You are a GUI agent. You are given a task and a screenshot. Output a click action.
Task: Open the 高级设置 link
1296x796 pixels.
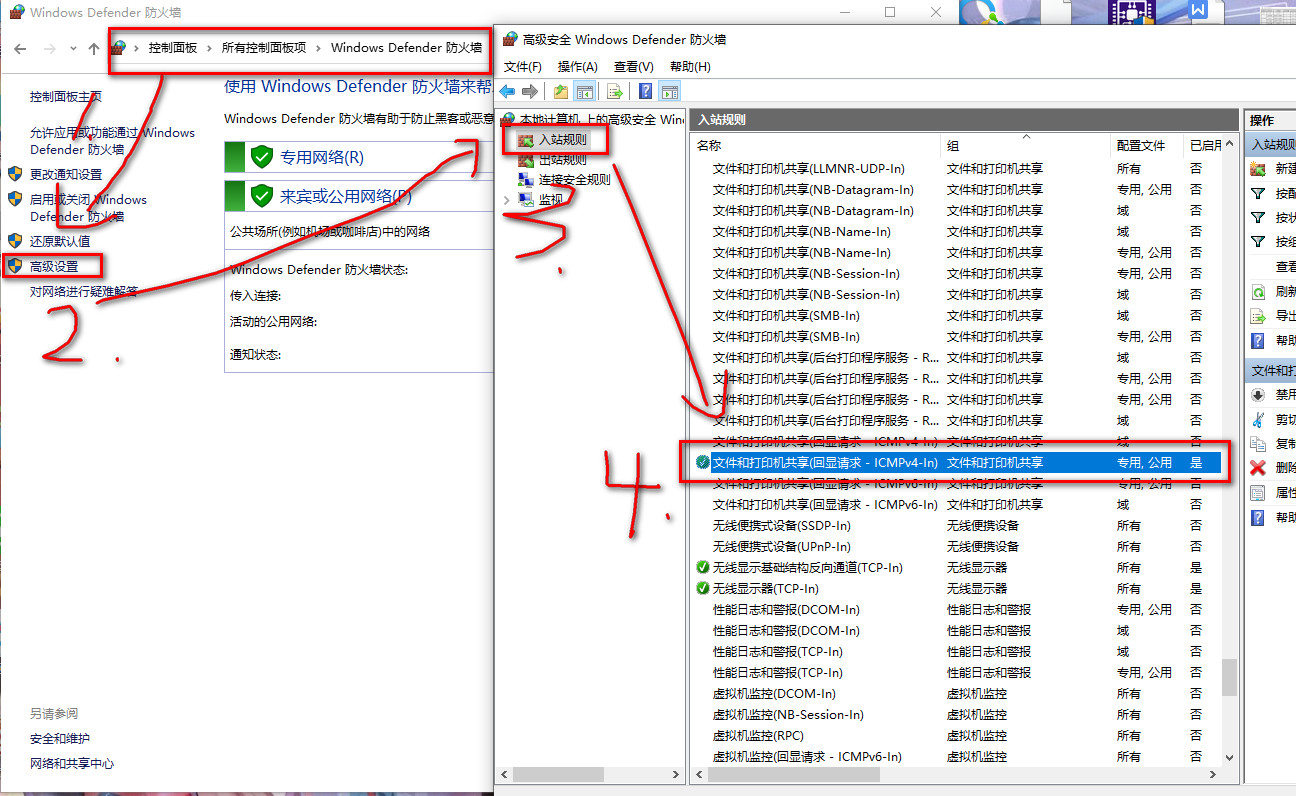click(54, 266)
